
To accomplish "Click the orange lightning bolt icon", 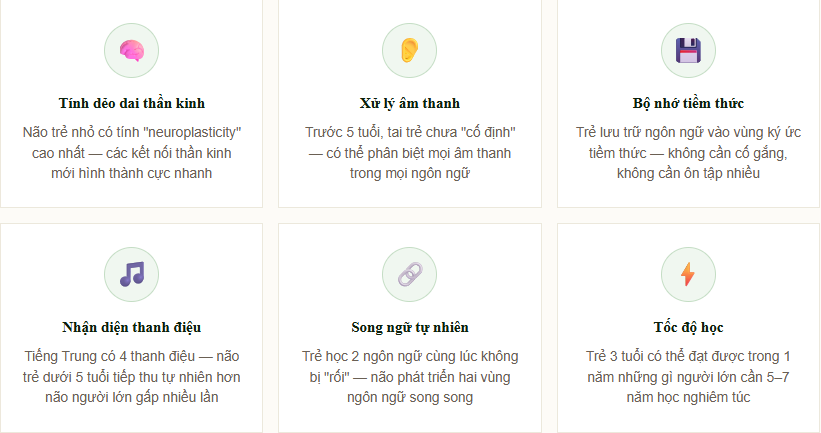I will coord(688,273).
